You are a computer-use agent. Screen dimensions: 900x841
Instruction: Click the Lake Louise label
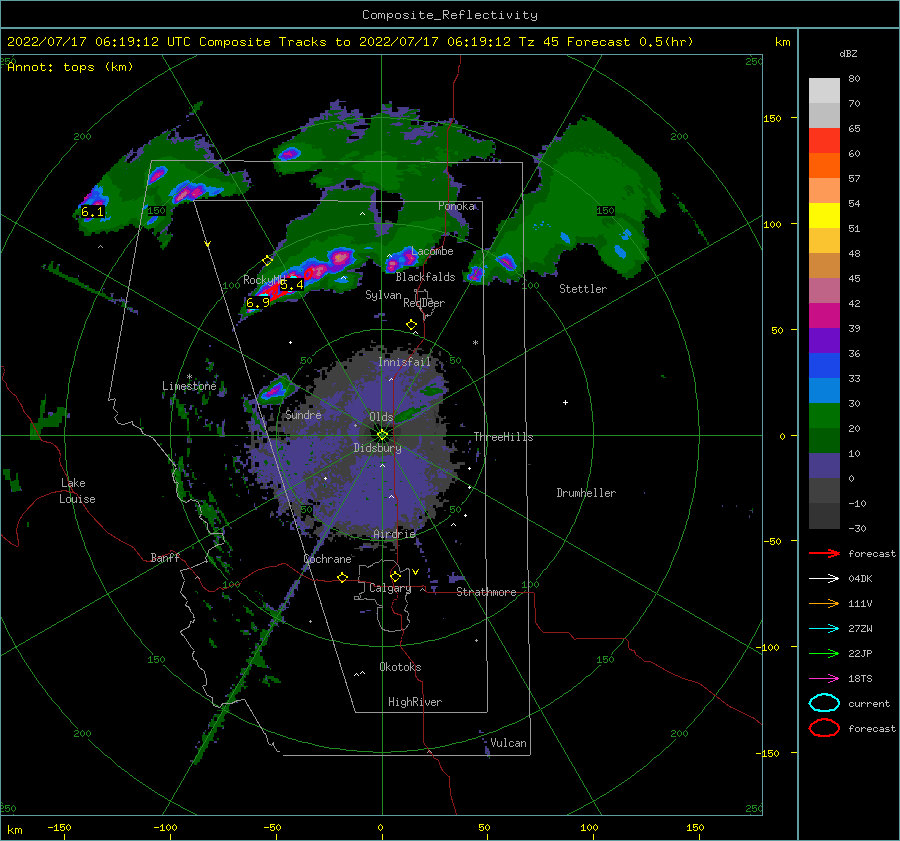(x=77, y=491)
